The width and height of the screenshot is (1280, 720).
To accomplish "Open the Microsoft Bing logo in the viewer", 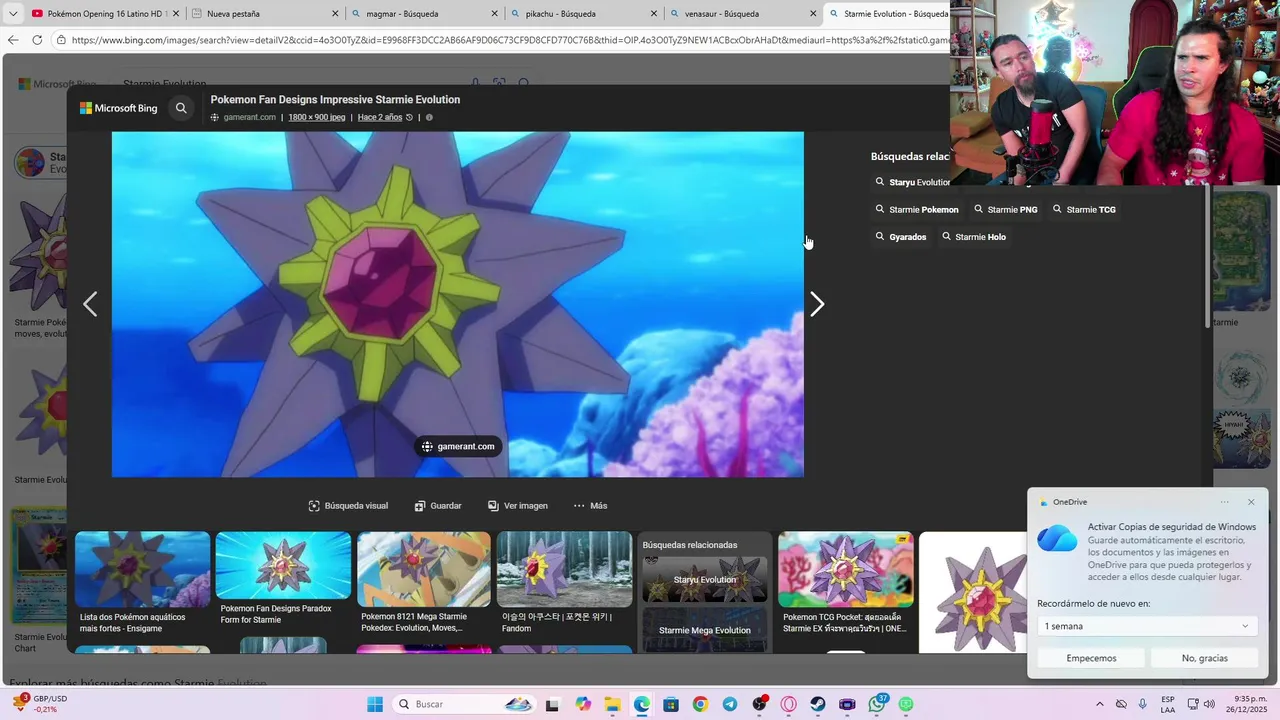I will point(119,108).
